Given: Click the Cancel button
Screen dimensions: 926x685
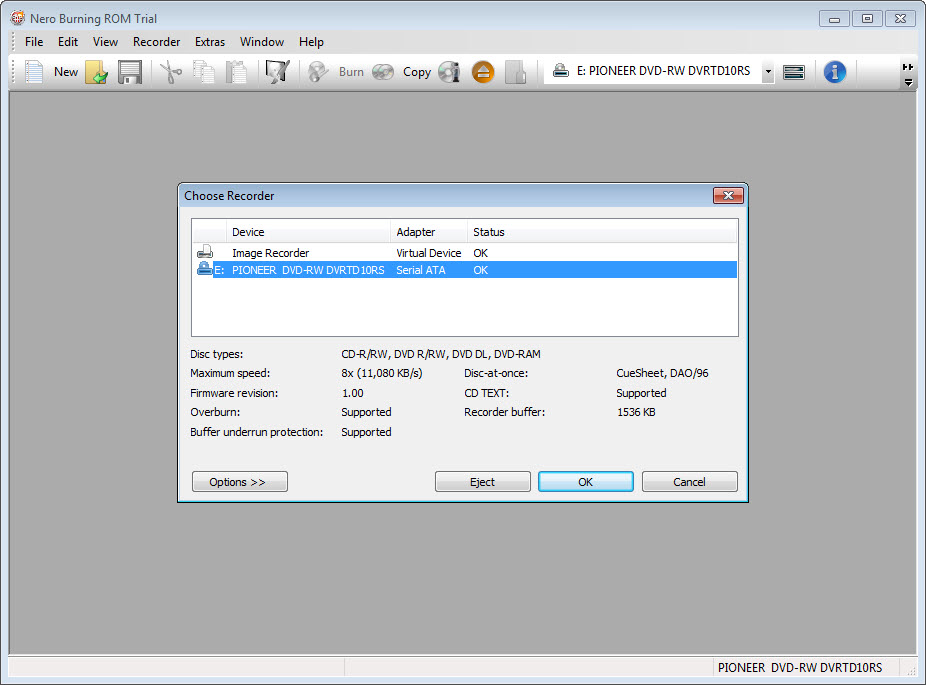Looking at the screenshot, I should point(690,481).
